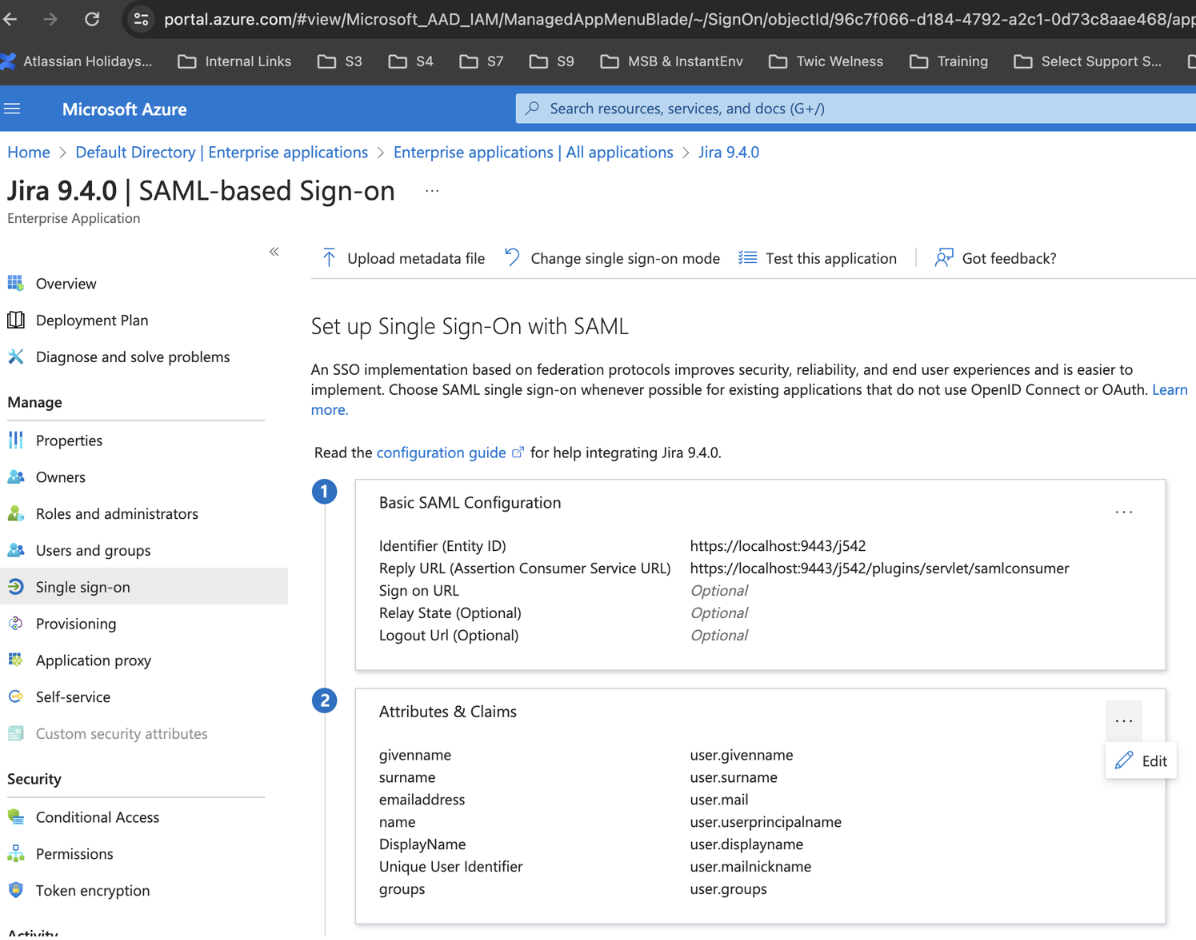Open Basic SAML Configuration ellipsis menu
Viewport: 1196px width, 940px height.
pos(1124,512)
